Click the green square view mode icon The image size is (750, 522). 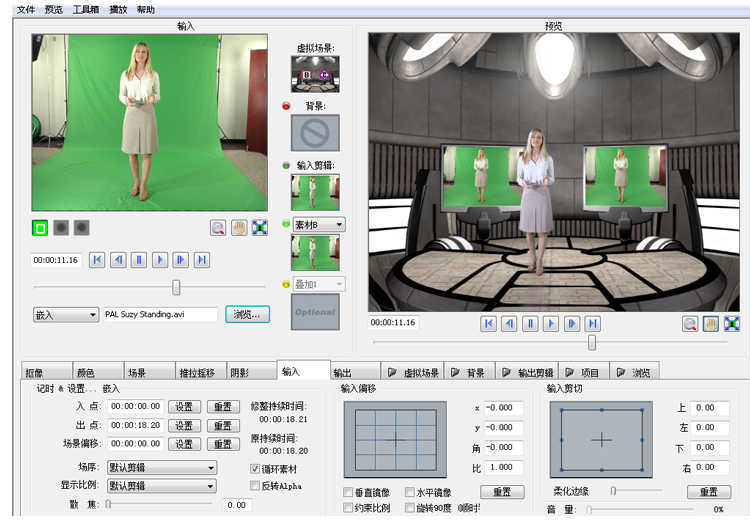click(x=41, y=228)
